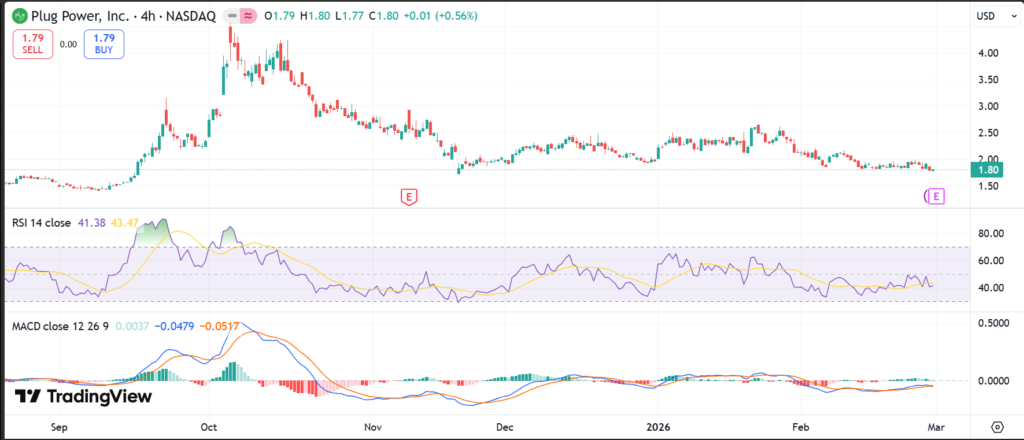Click the Oct label on the time axis
Viewport: 1024px width, 440px height.
(x=210, y=426)
